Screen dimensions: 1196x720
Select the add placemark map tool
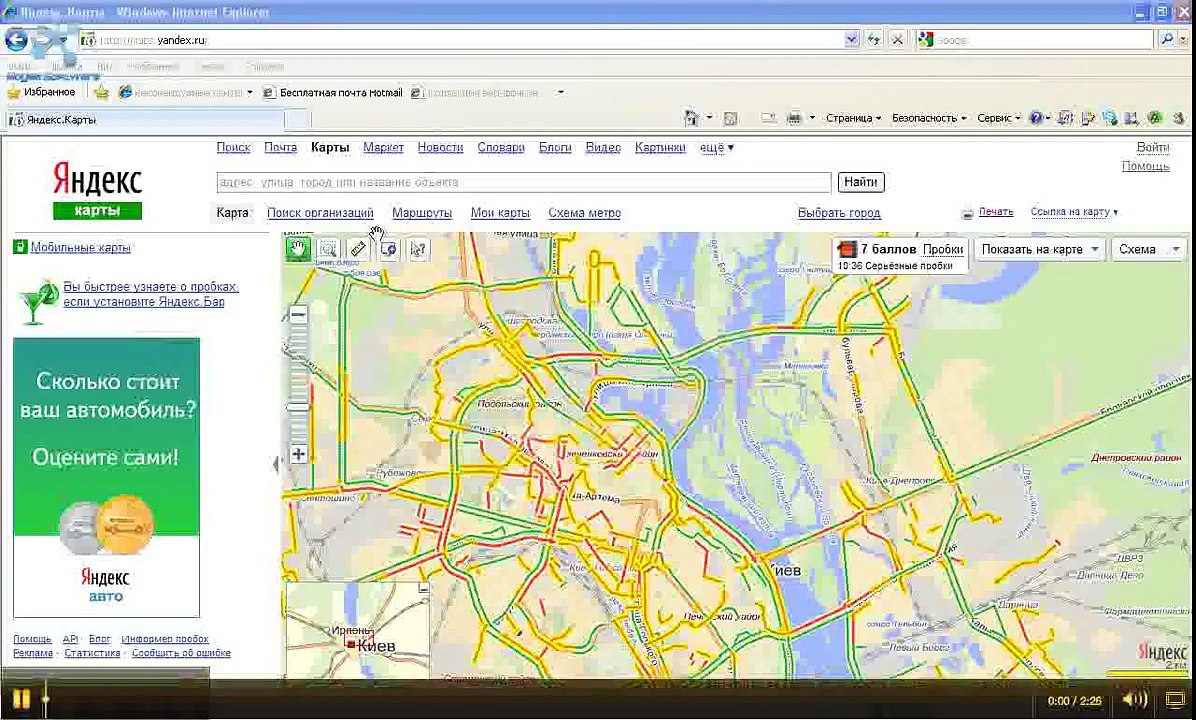click(388, 249)
